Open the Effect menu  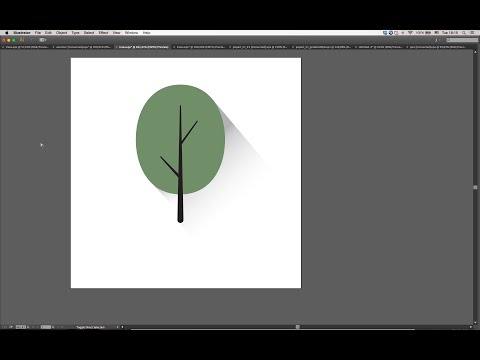tap(103, 33)
